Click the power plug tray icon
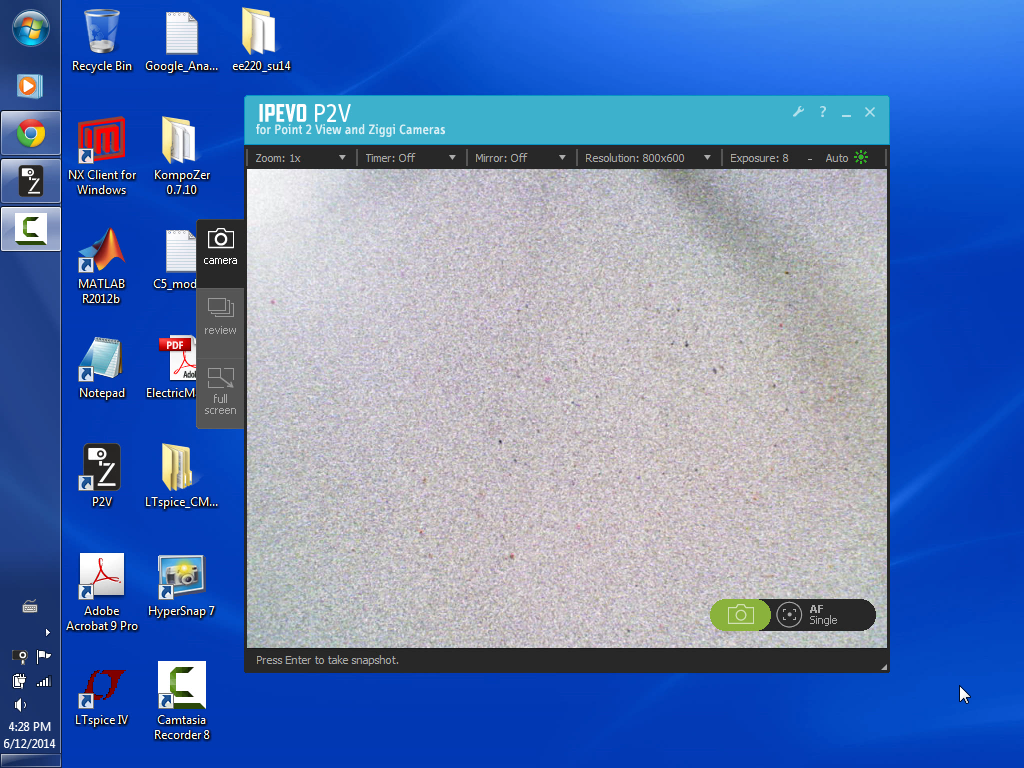 pos(20,681)
